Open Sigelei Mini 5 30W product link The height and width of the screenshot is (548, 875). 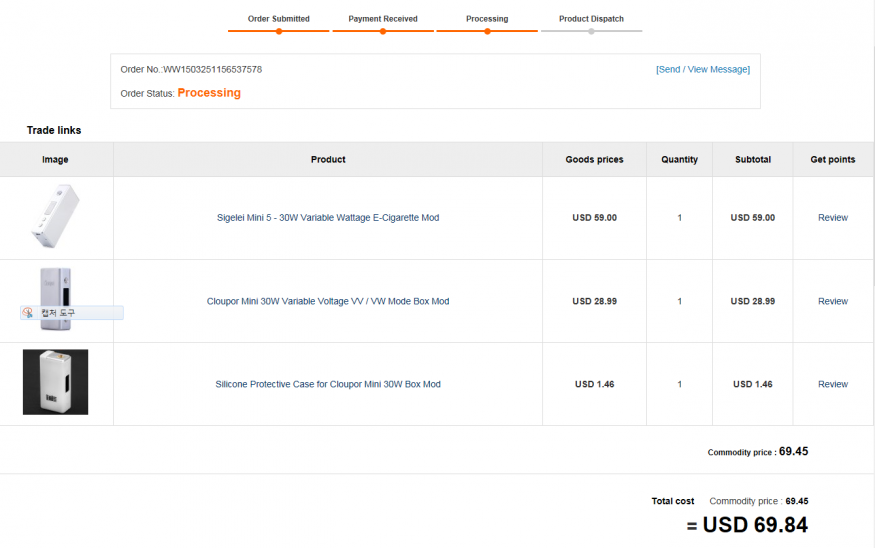pos(328,218)
